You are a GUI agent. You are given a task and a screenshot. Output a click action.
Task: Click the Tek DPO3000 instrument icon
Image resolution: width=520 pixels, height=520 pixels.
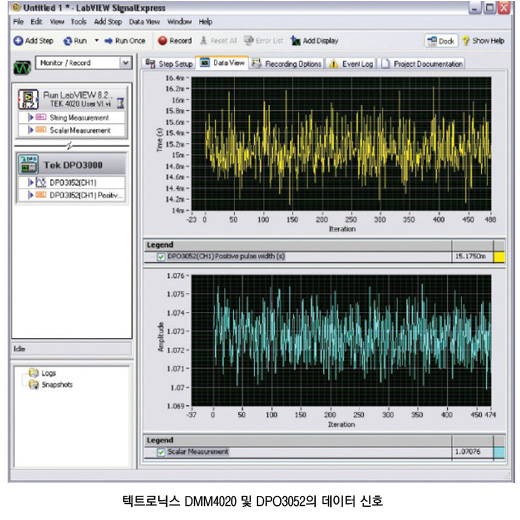point(28,164)
